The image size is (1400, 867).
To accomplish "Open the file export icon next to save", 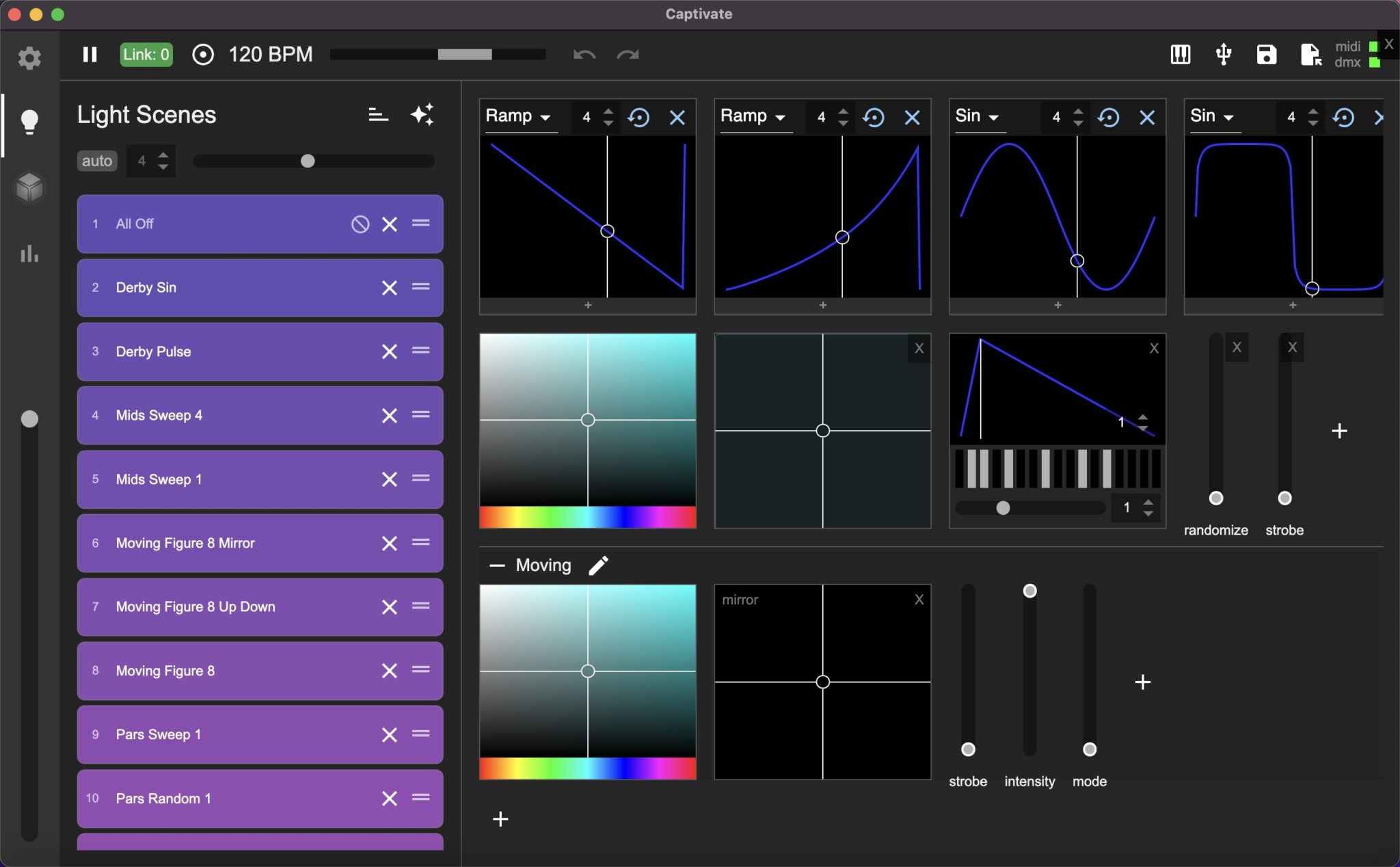I will (1310, 55).
